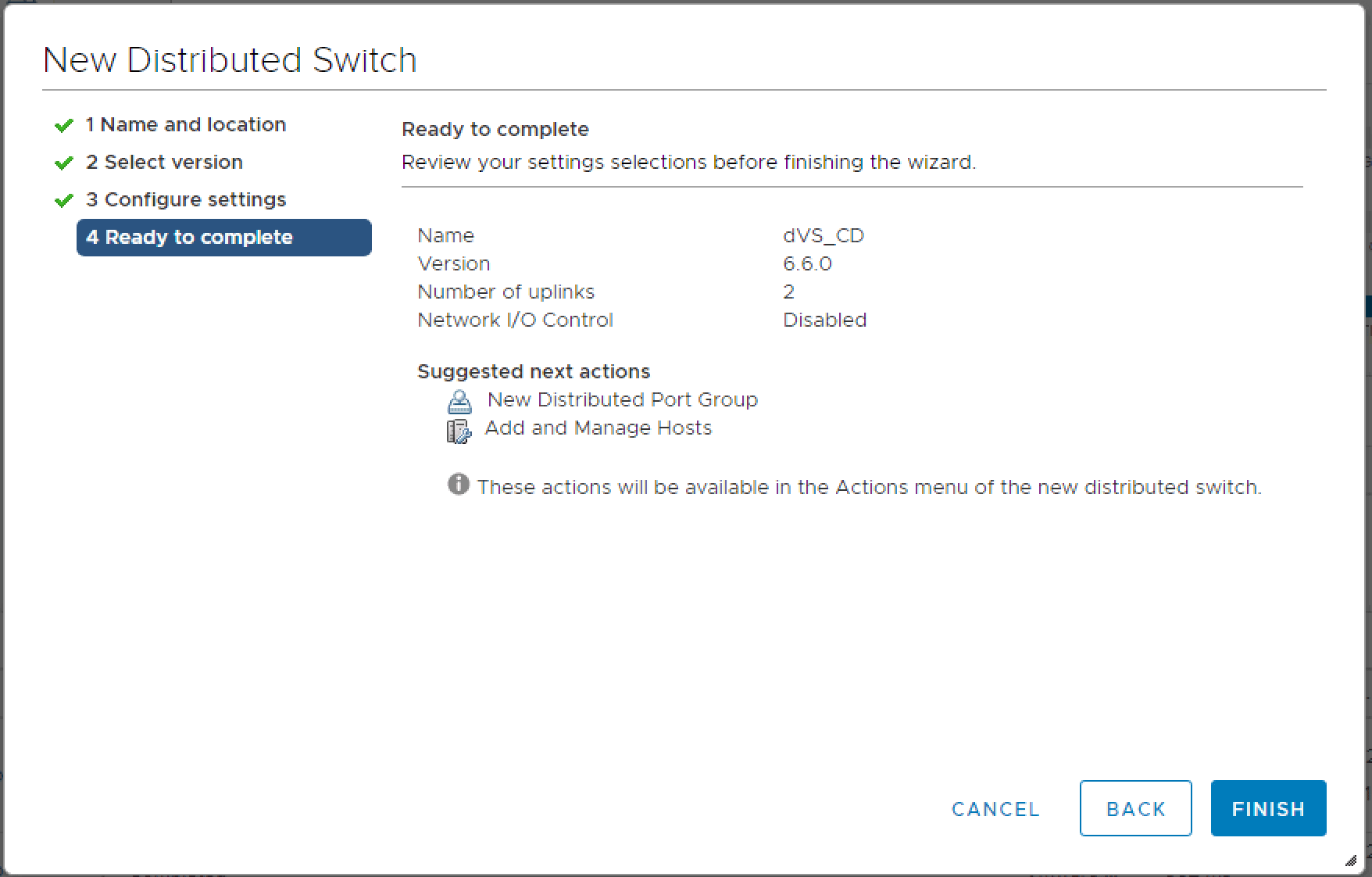Go to step 3 Configure settings

click(186, 200)
